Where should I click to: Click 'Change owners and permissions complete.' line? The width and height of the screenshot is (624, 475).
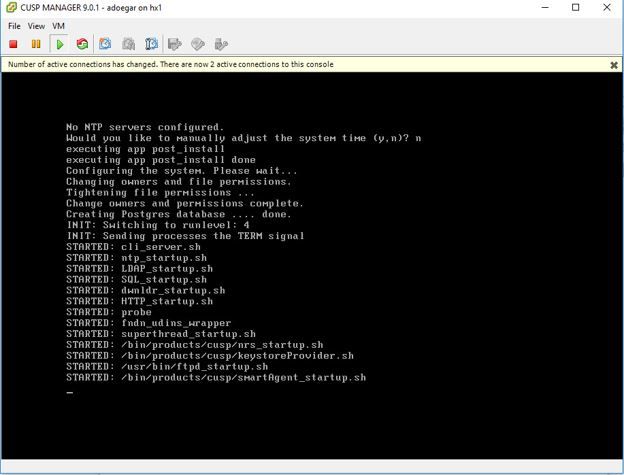185,203
